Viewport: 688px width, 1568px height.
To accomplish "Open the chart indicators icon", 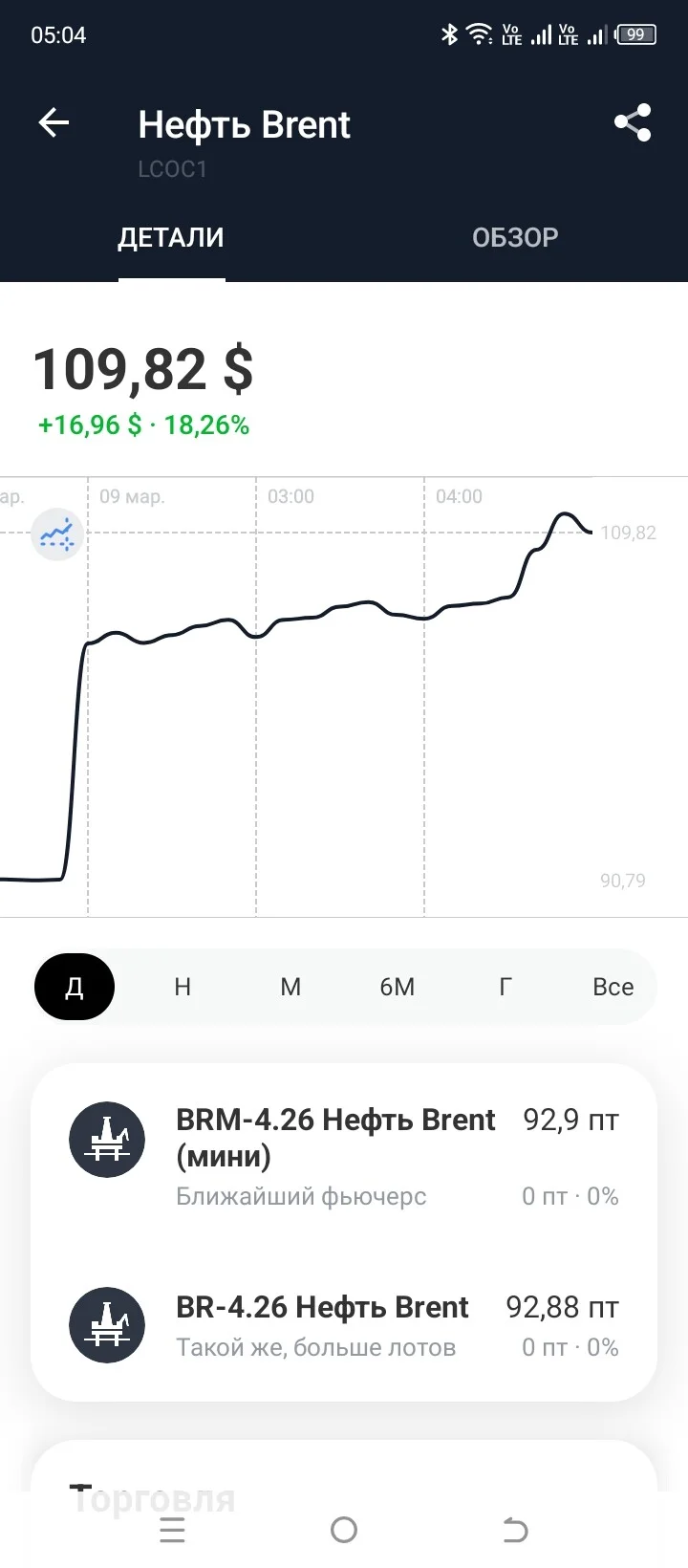I will pyautogui.click(x=57, y=534).
